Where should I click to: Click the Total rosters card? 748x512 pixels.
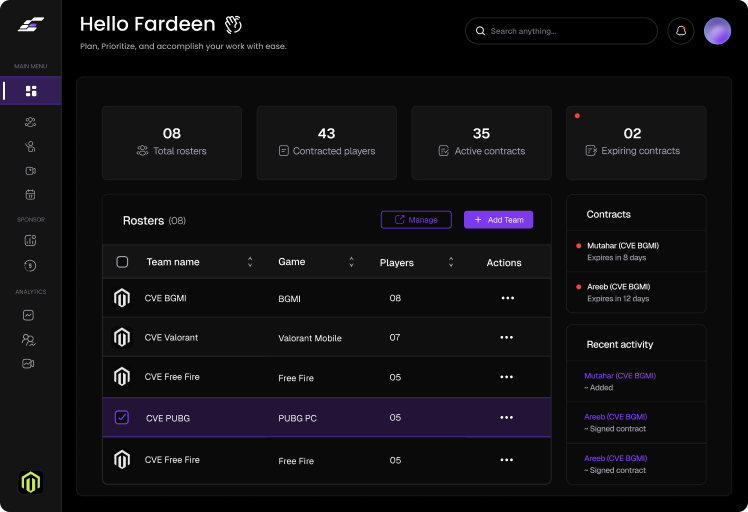(x=172, y=143)
